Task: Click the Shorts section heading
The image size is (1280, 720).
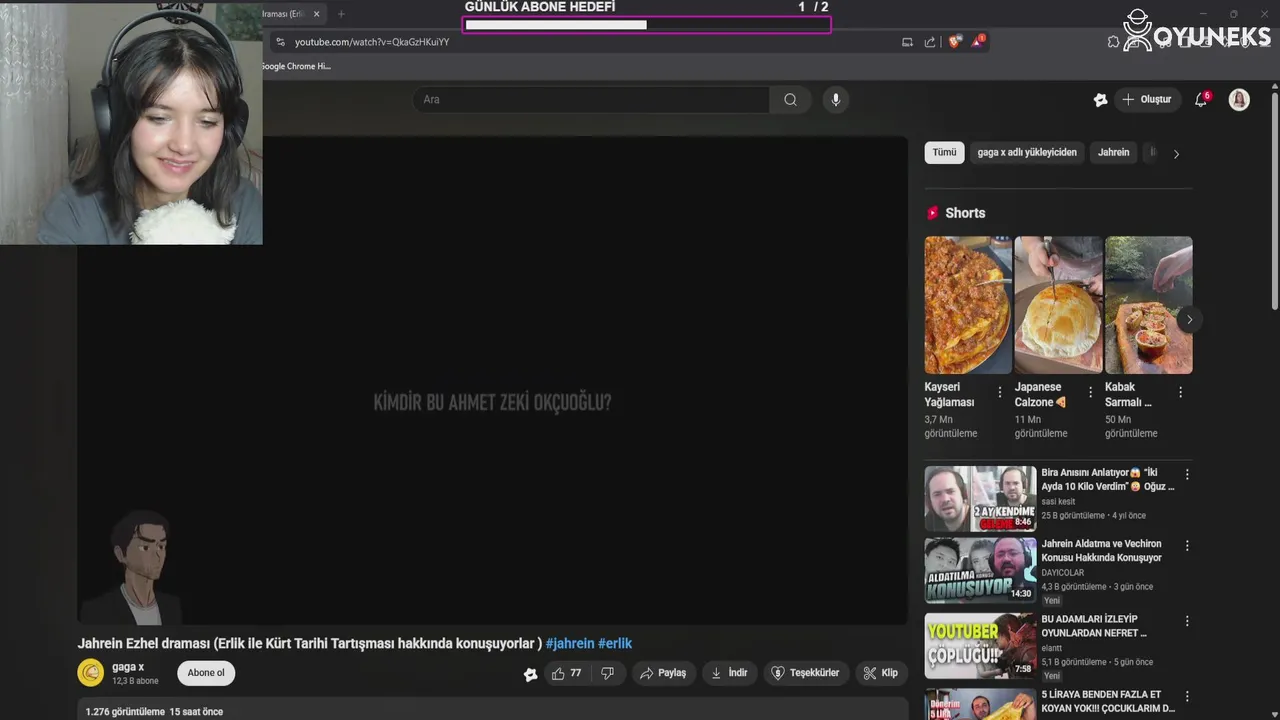Action: point(965,213)
